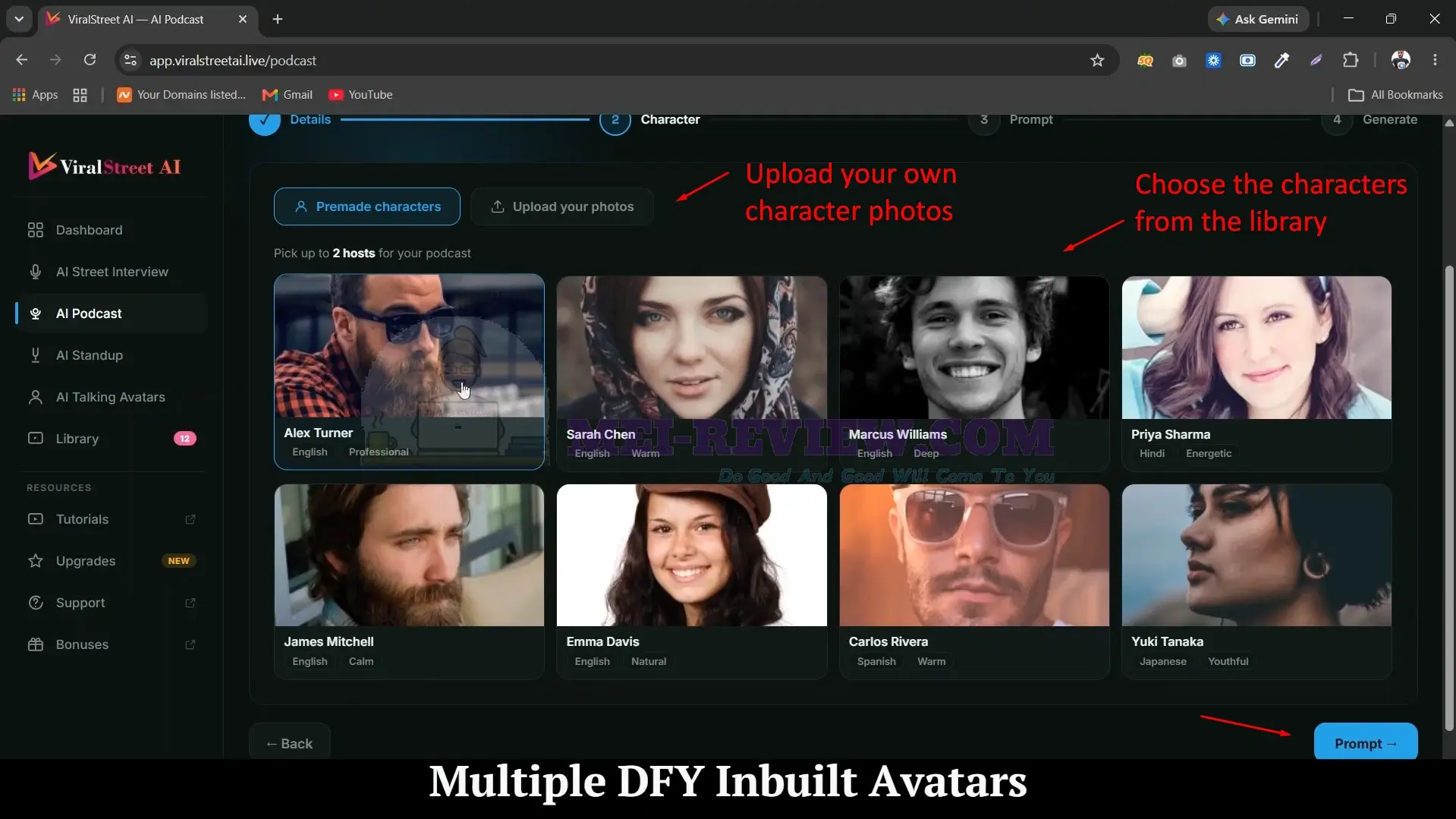Choose Emma Davis character
The height and width of the screenshot is (819, 1456).
pos(692,581)
